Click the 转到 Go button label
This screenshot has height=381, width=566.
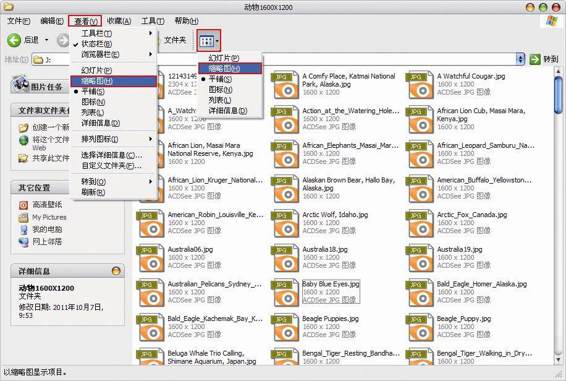[x=550, y=60]
